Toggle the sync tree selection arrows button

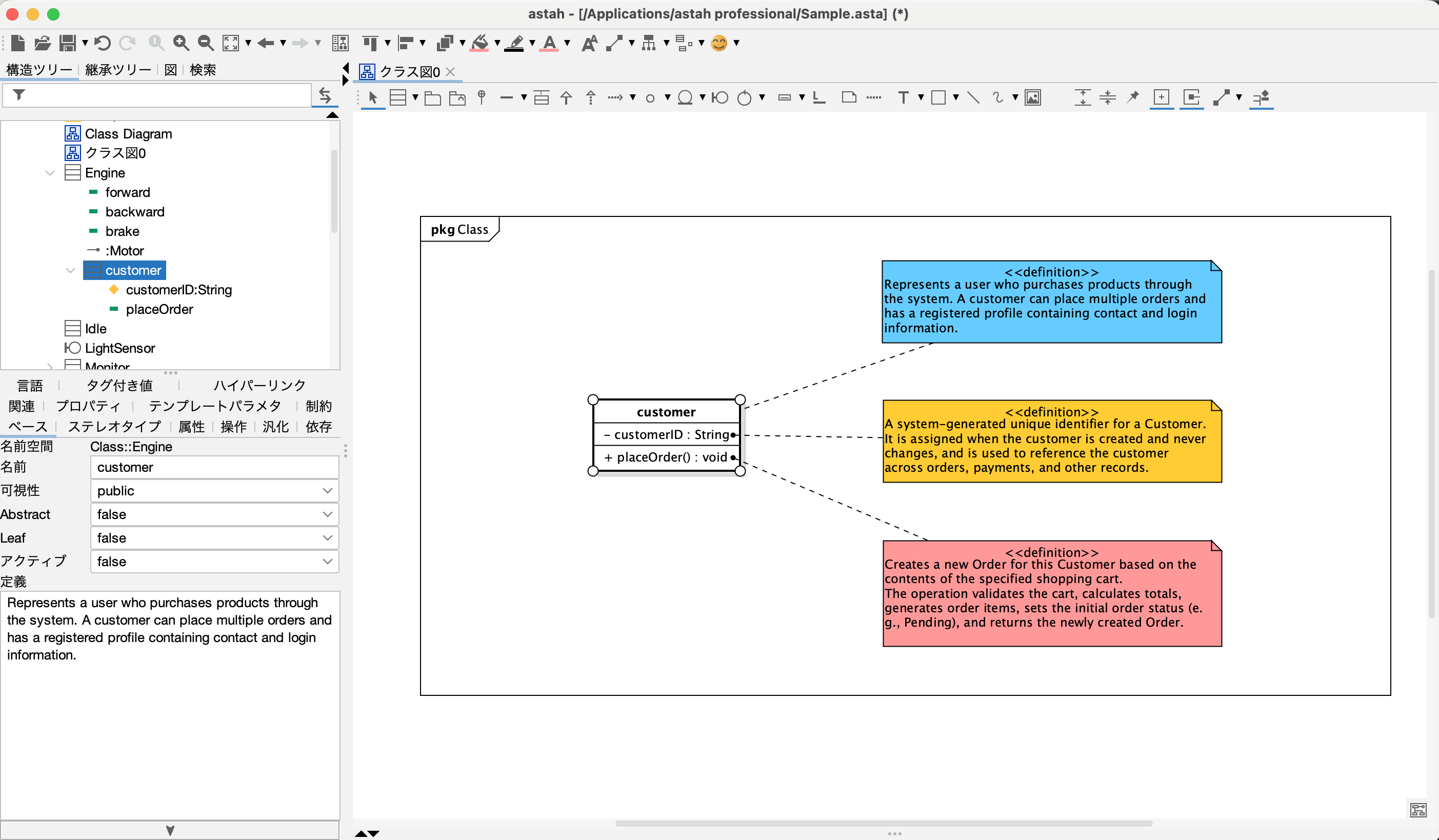click(325, 95)
